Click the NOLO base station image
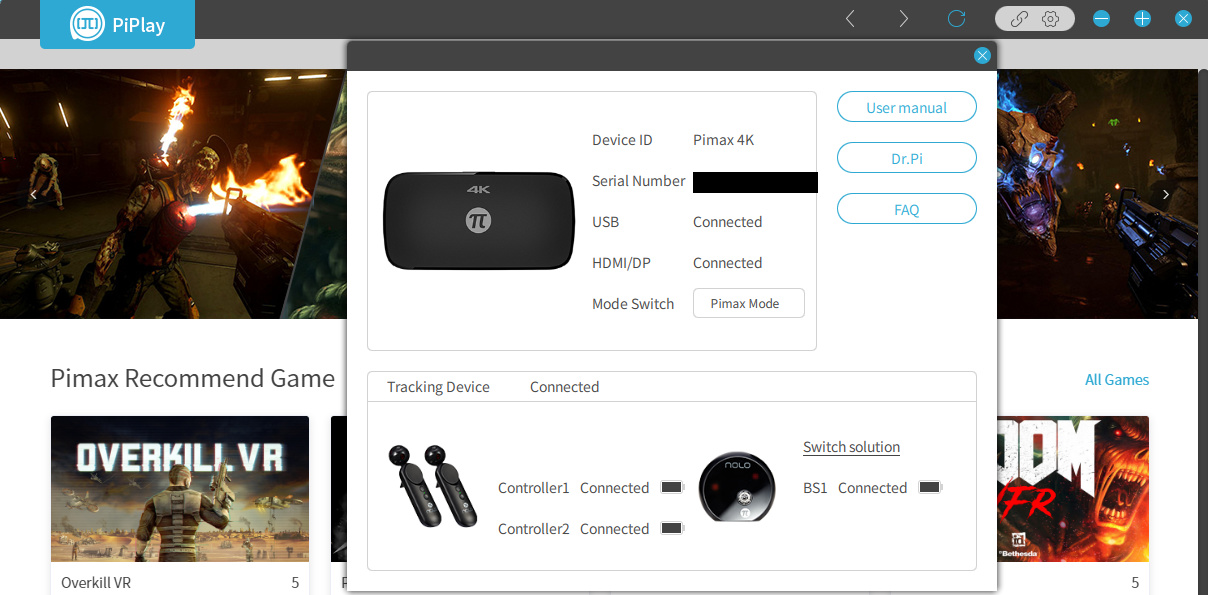This screenshot has width=1208, height=595. pos(736,487)
